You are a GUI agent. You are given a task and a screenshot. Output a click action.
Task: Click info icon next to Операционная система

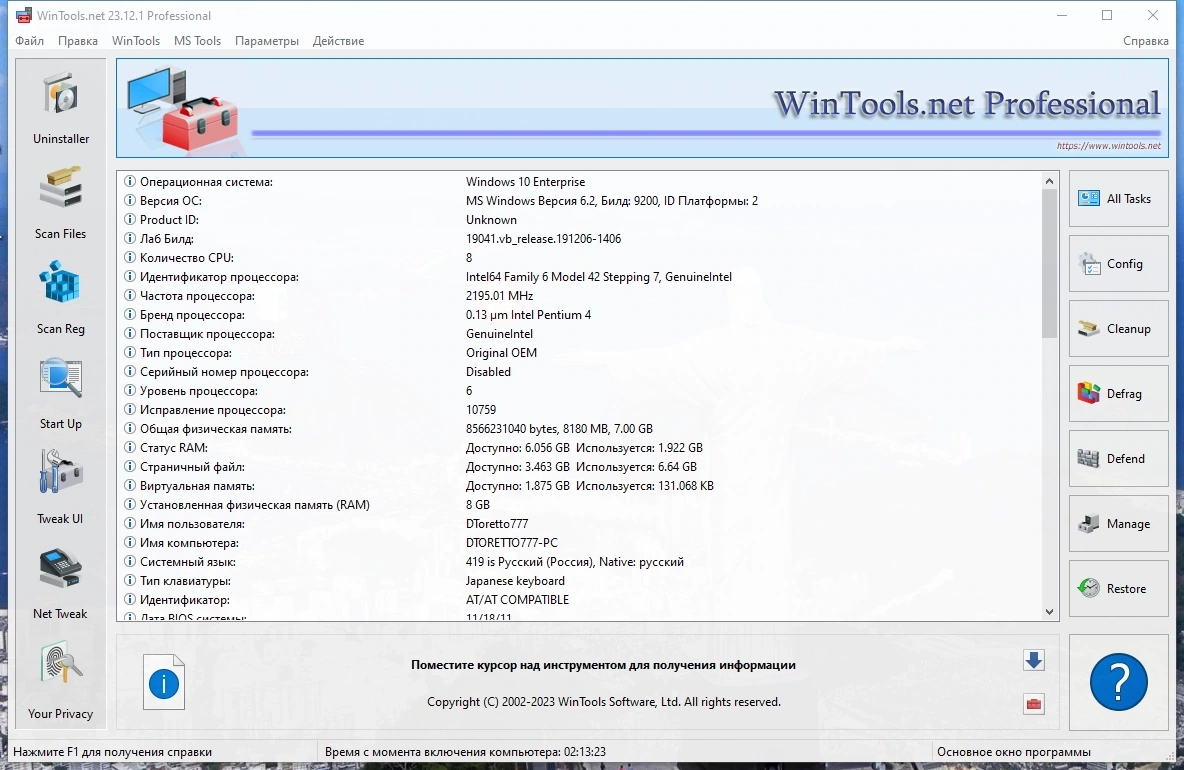click(x=130, y=181)
